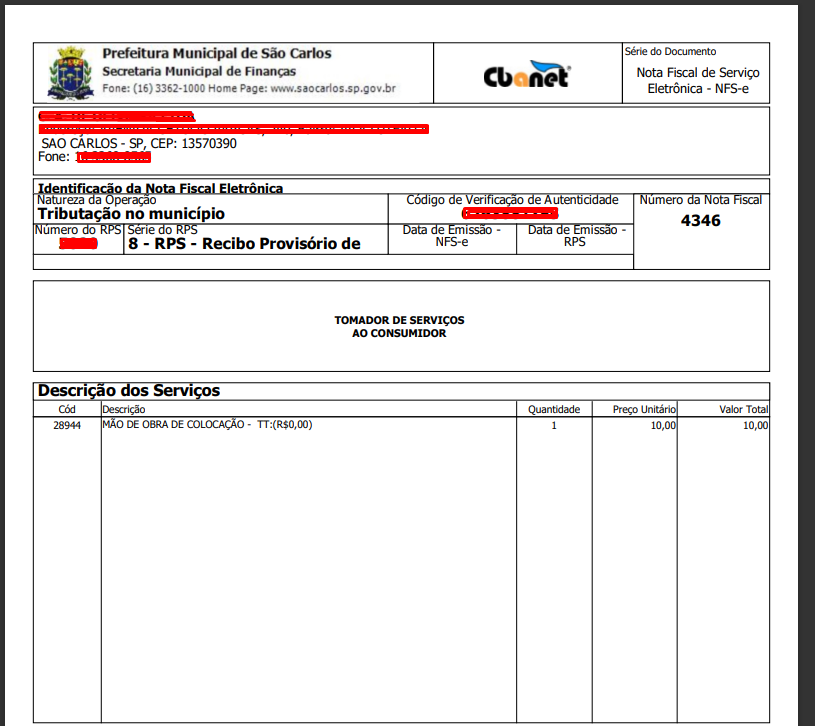
Task: Select 'Secretaria Municipal de Finanças' text
Action: point(199,71)
